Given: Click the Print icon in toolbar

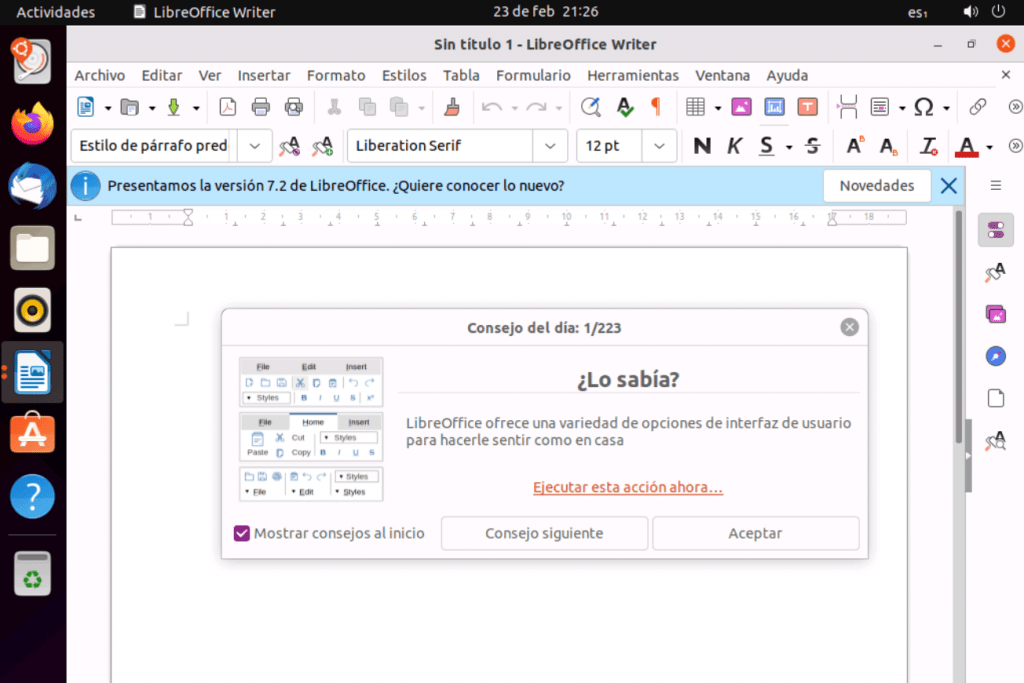Looking at the screenshot, I should (x=261, y=107).
